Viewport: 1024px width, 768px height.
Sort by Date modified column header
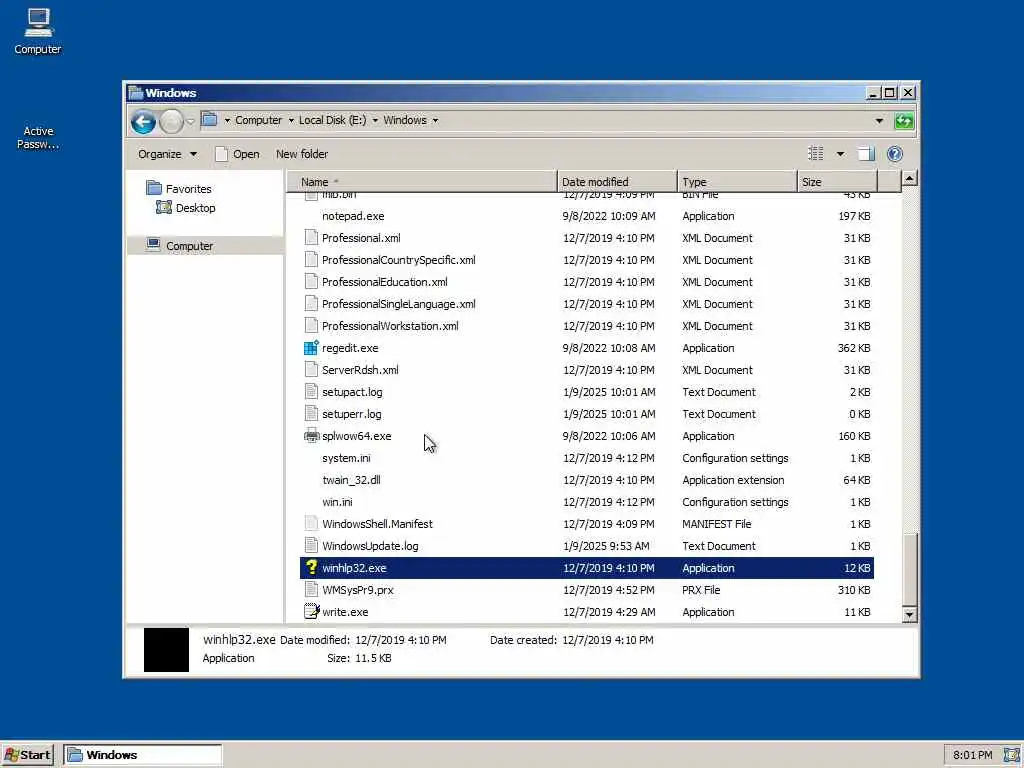[617, 182]
